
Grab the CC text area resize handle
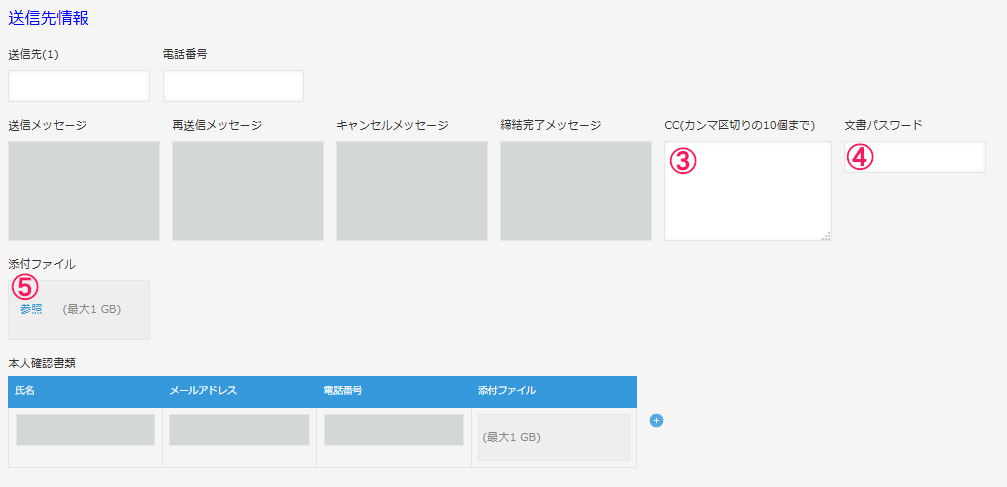826,236
